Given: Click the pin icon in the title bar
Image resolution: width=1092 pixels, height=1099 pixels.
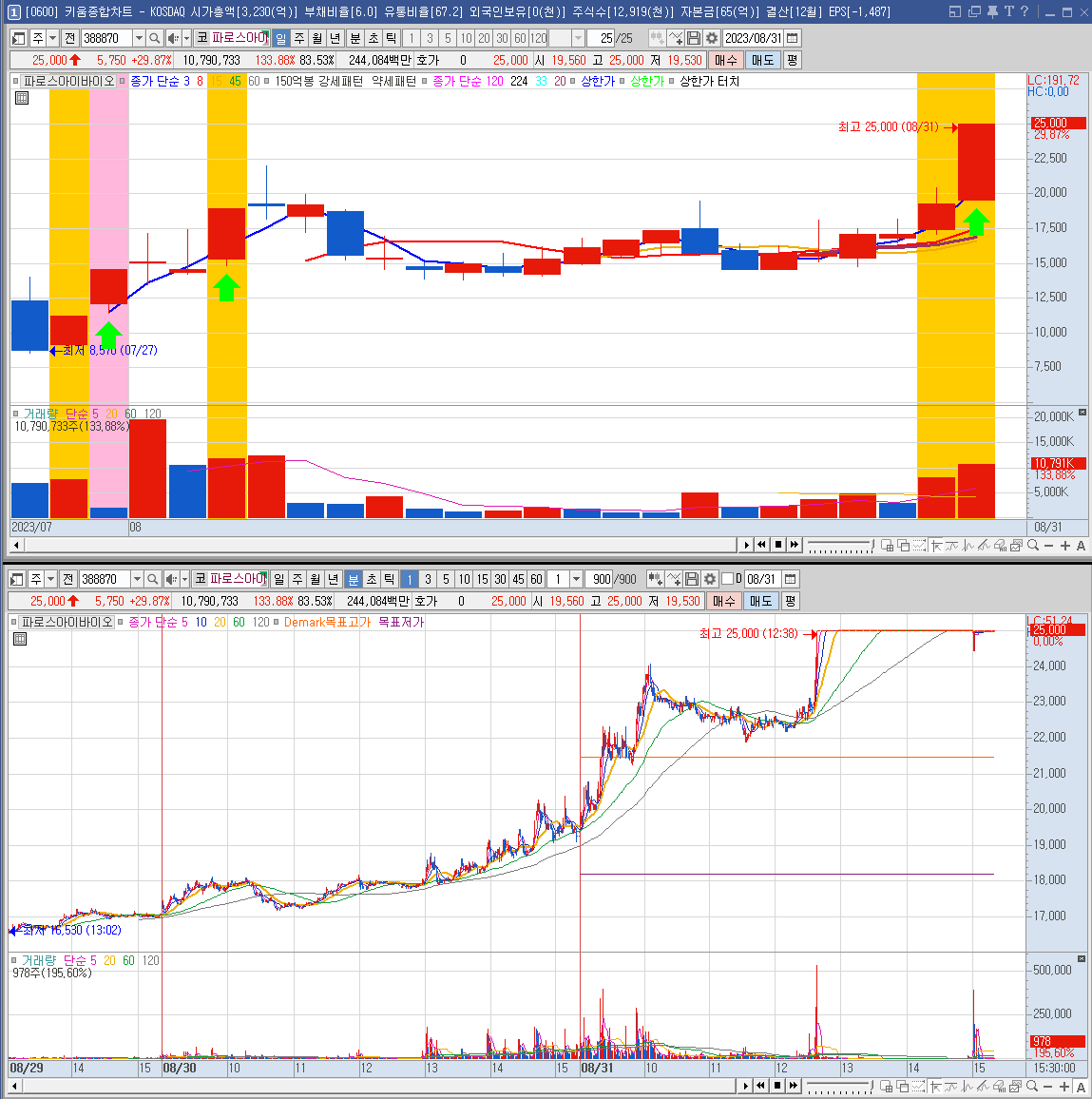Looking at the screenshot, I should (x=992, y=11).
